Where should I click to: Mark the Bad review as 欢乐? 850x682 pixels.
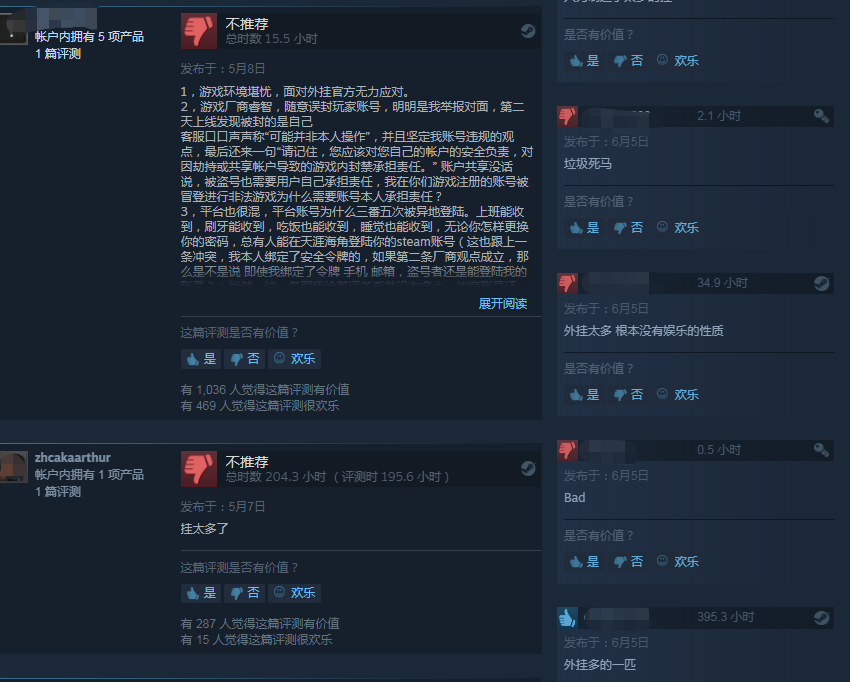point(678,562)
